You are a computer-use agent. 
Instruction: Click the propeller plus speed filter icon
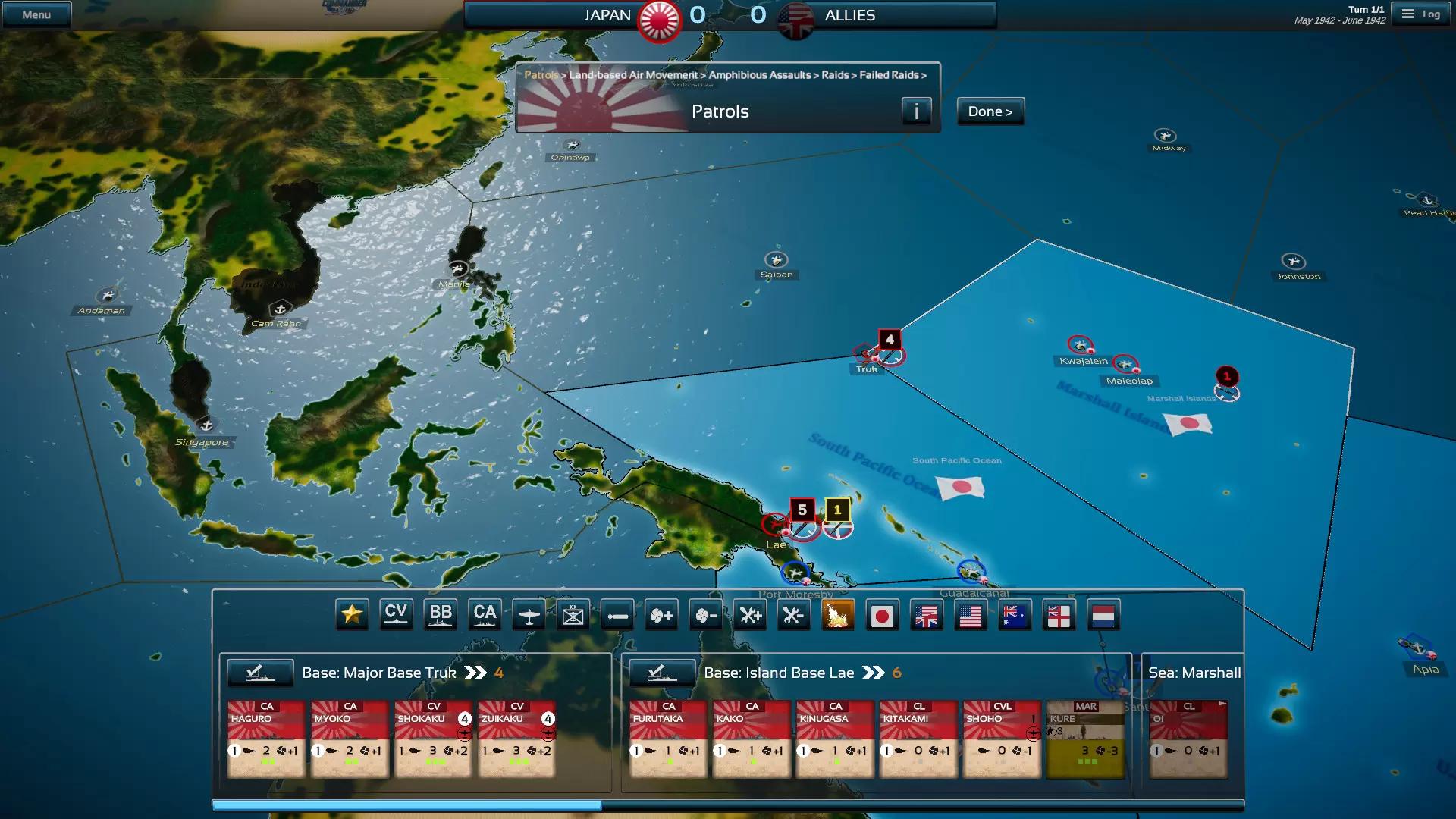[x=661, y=615]
